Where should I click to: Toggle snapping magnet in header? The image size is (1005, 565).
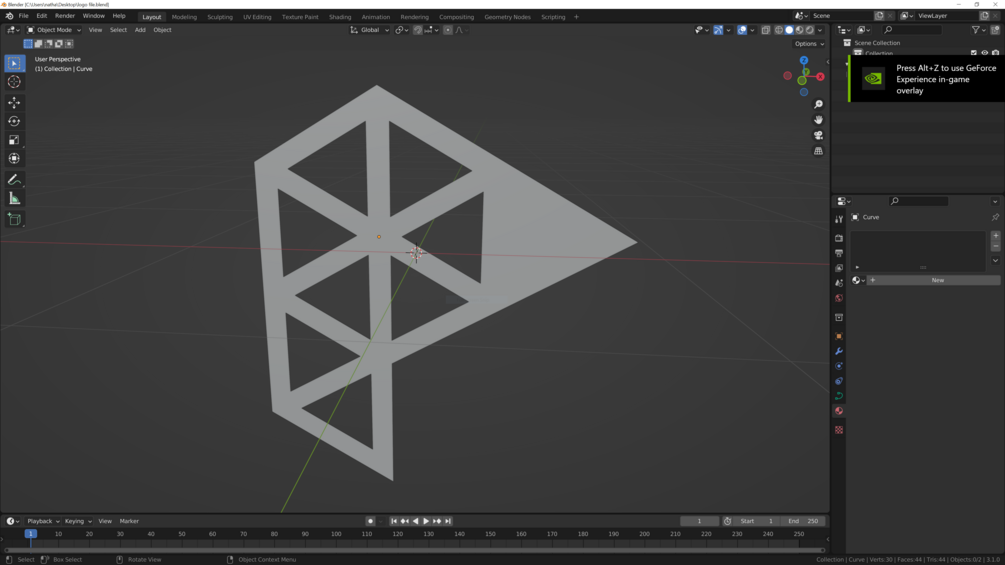pyautogui.click(x=417, y=30)
